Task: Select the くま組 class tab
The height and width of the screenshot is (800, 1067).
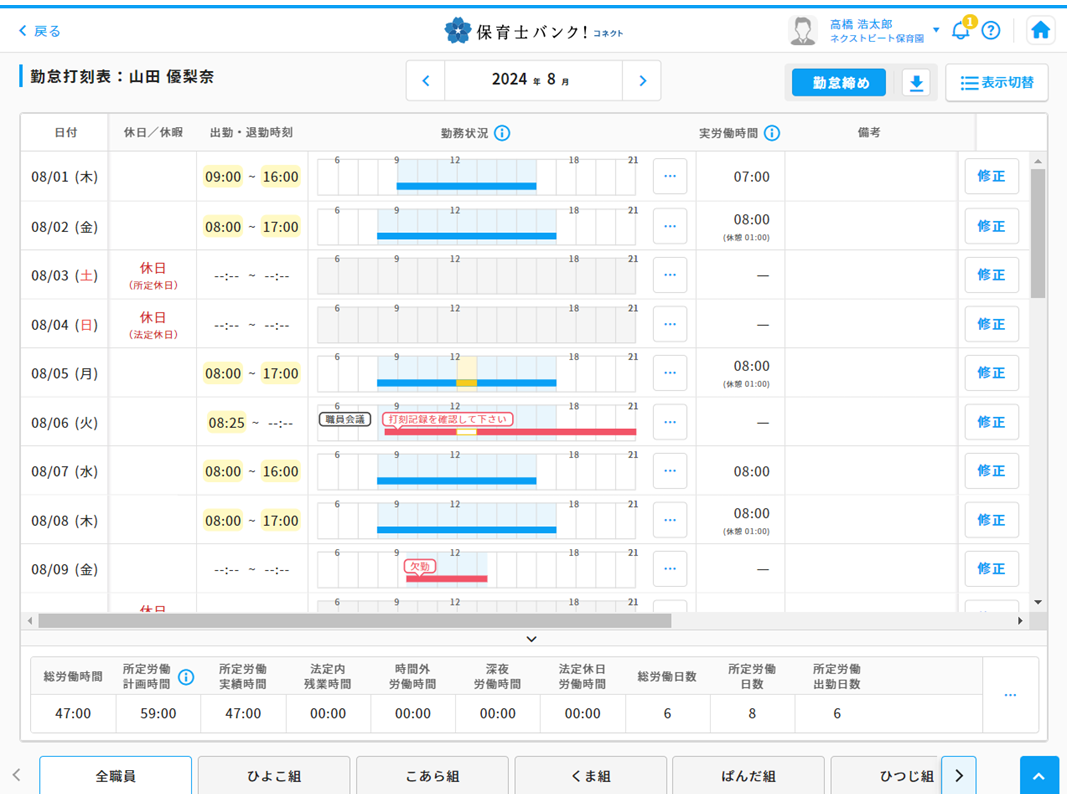Action: [590, 775]
